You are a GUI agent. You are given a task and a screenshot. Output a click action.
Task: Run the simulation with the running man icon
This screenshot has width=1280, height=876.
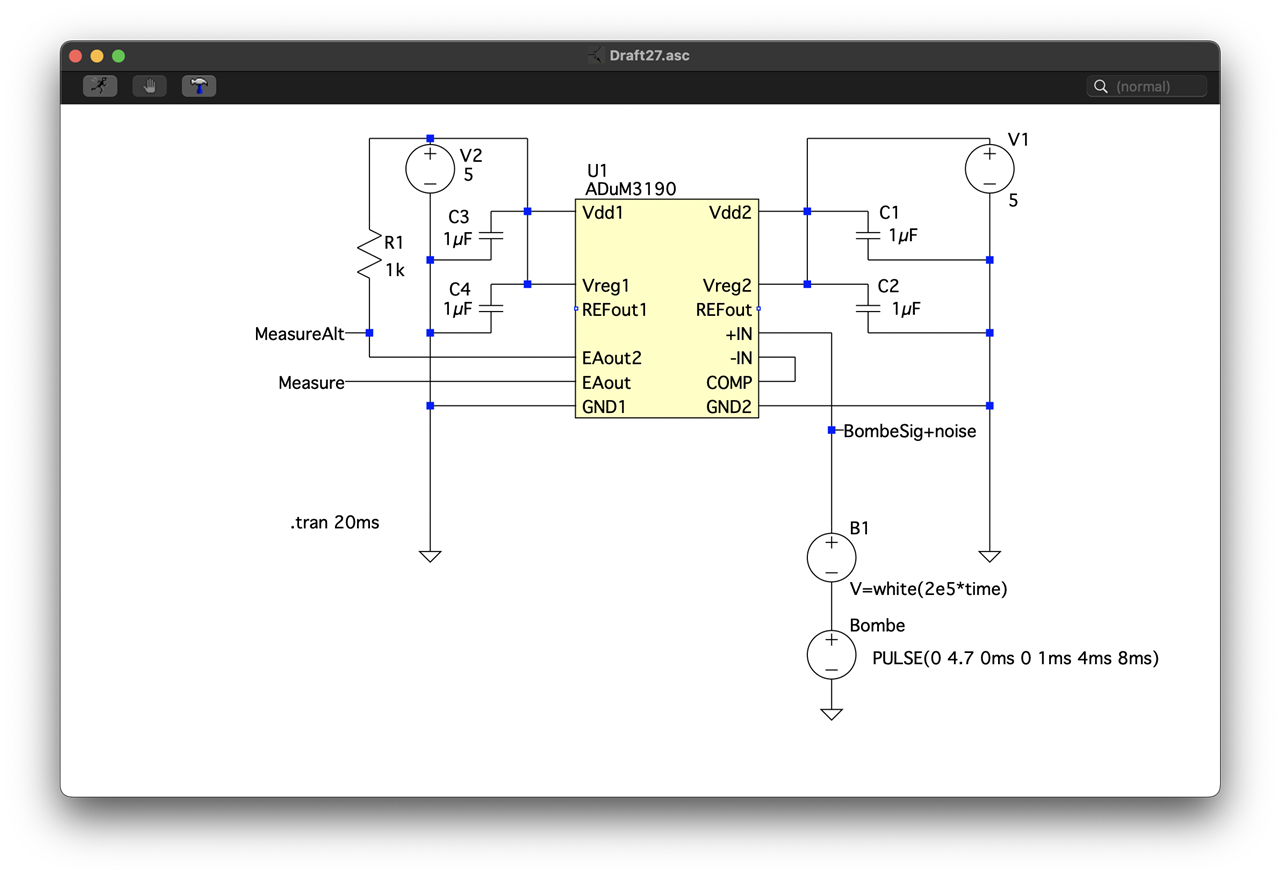click(x=100, y=86)
